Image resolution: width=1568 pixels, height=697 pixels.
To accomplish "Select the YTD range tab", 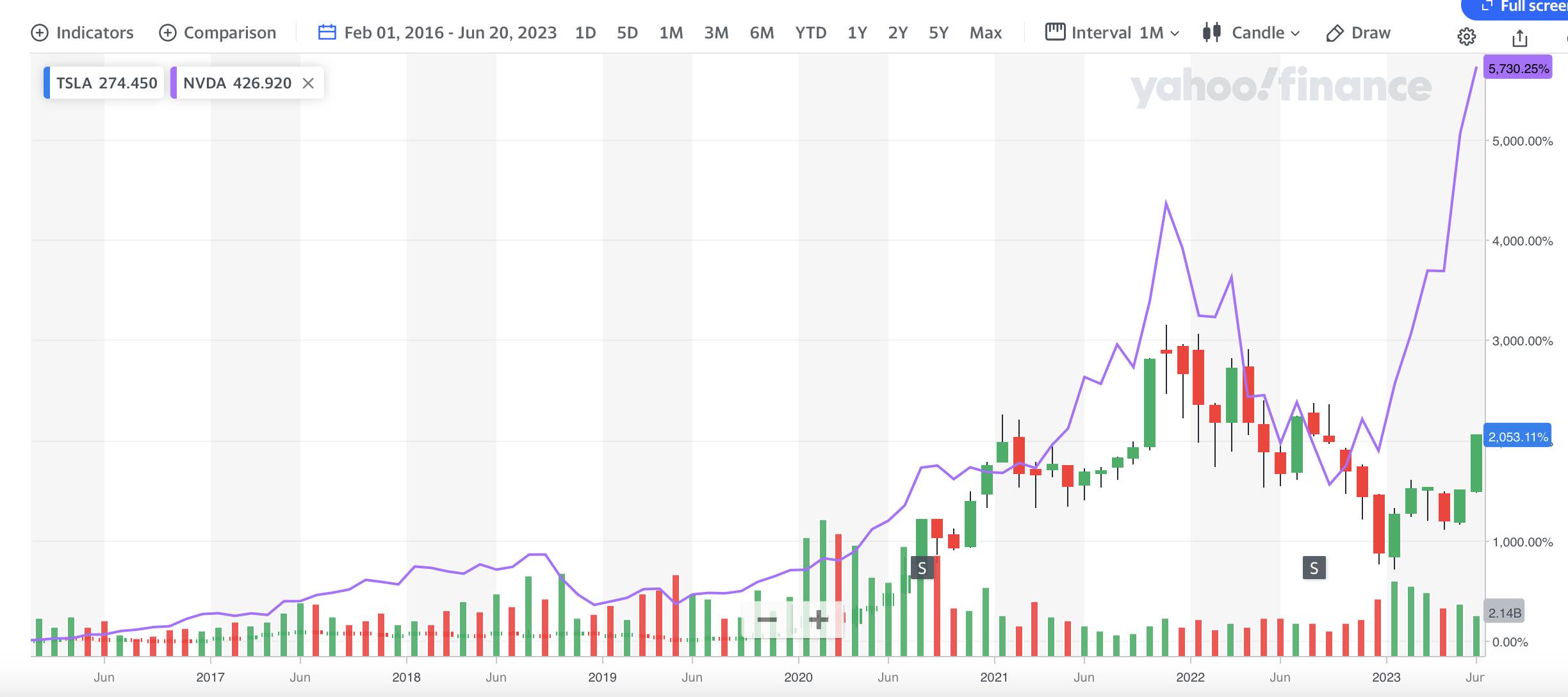I will (810, 33).
